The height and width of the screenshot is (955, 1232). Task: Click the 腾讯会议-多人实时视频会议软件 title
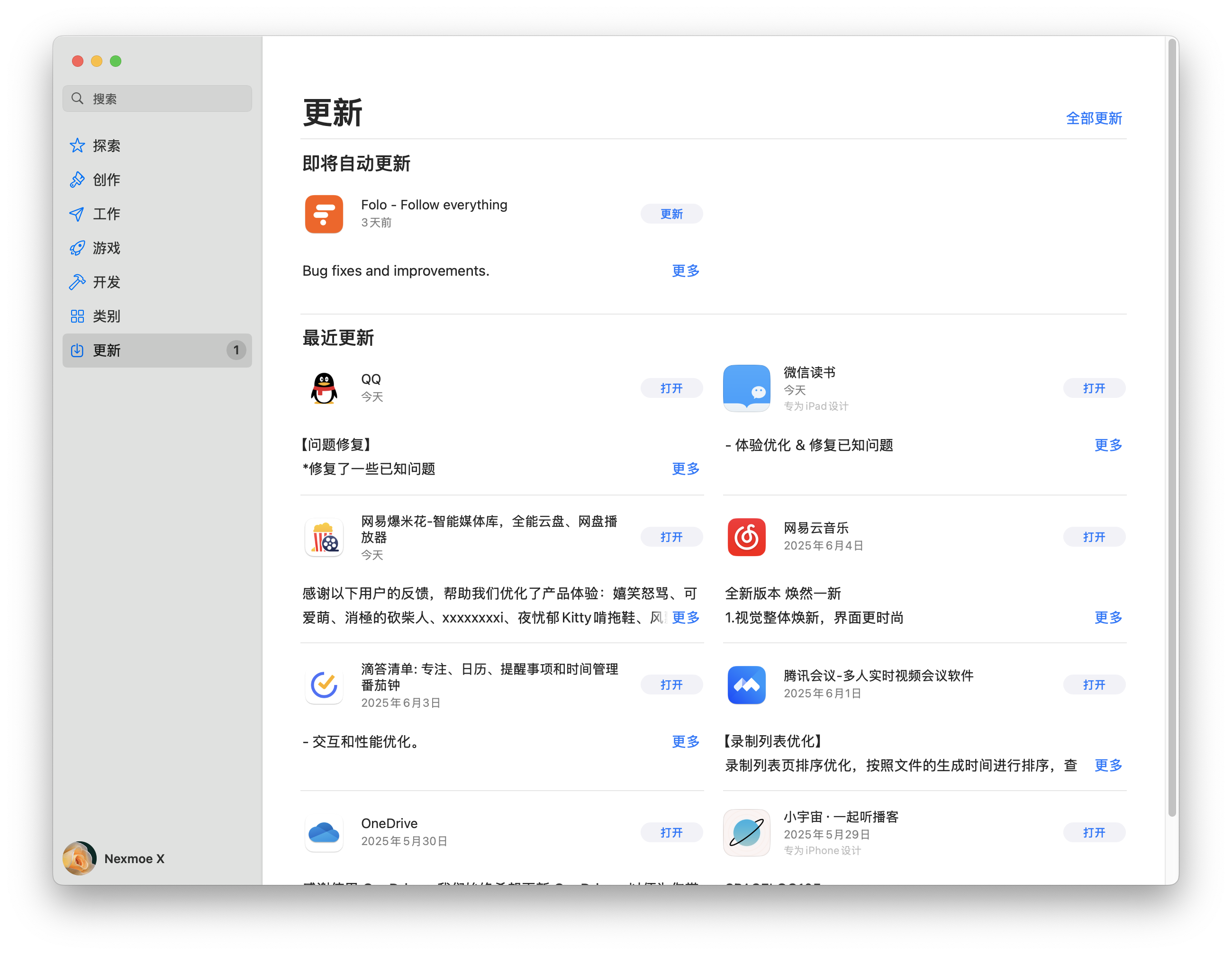click(x=879, y=676)
